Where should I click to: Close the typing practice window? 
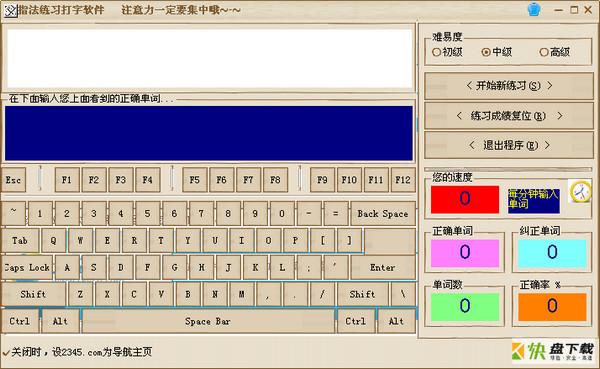click(x=589, y=10)
